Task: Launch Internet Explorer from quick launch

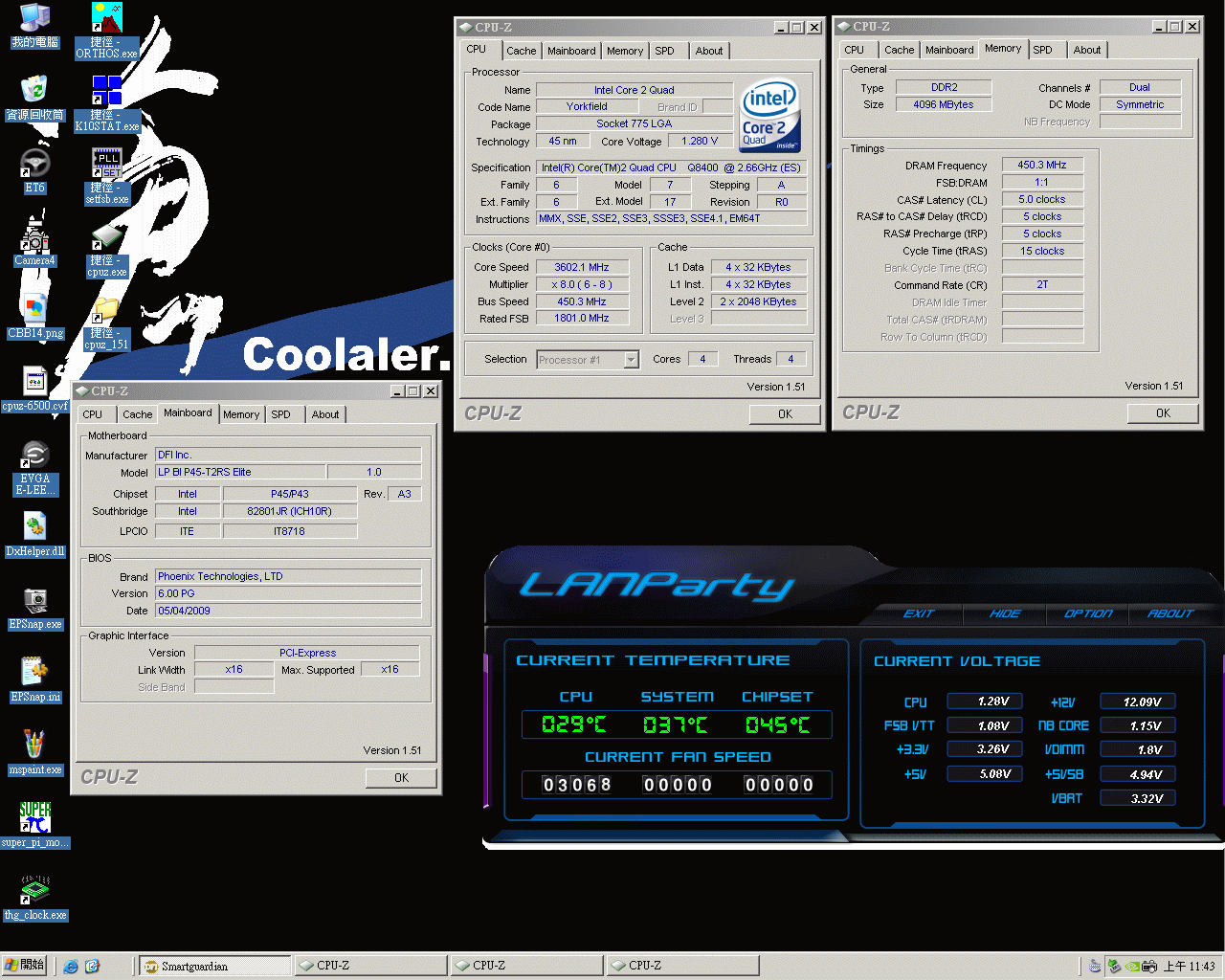Action: (70, 967)
